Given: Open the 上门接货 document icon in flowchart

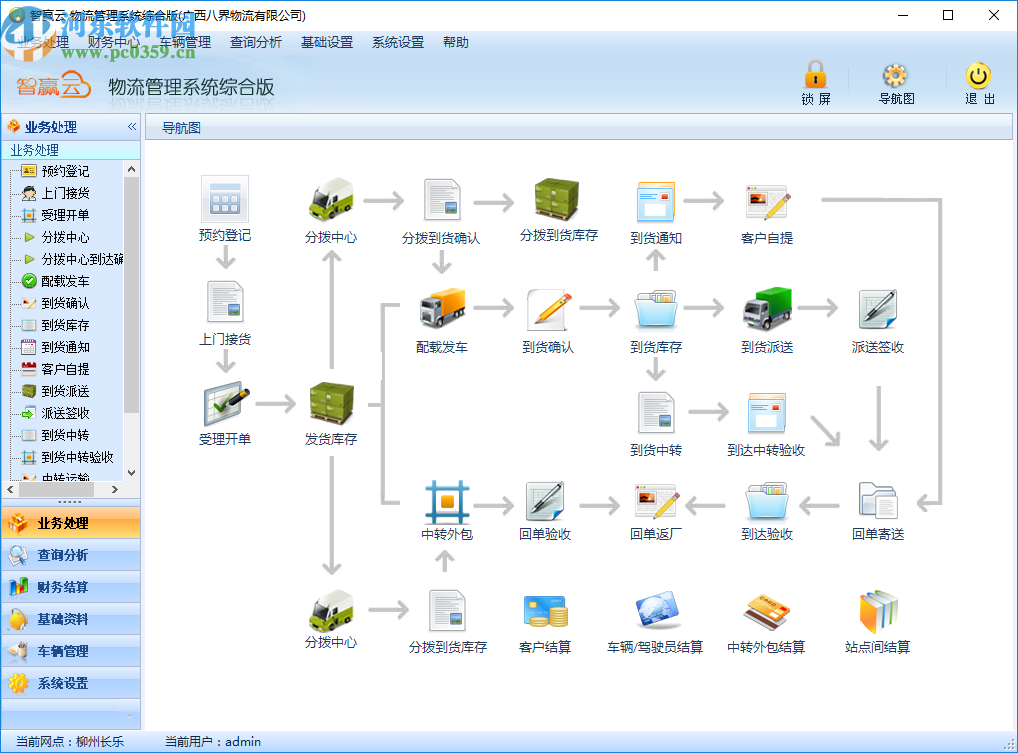Looking at the screenshot, I should pyautogui.click(x=225, y=301).
